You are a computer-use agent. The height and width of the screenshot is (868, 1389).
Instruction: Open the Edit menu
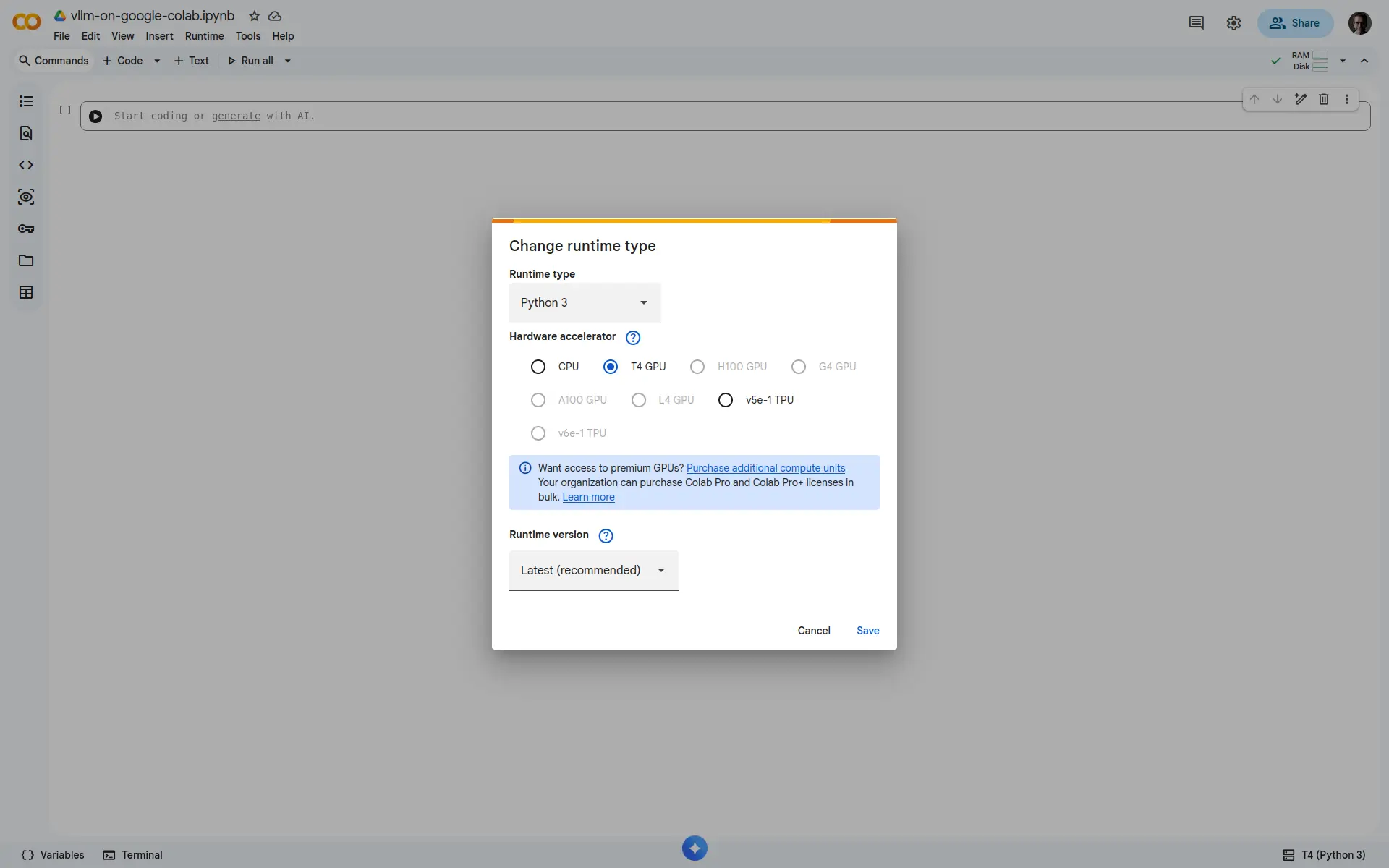tap(90, 36)
